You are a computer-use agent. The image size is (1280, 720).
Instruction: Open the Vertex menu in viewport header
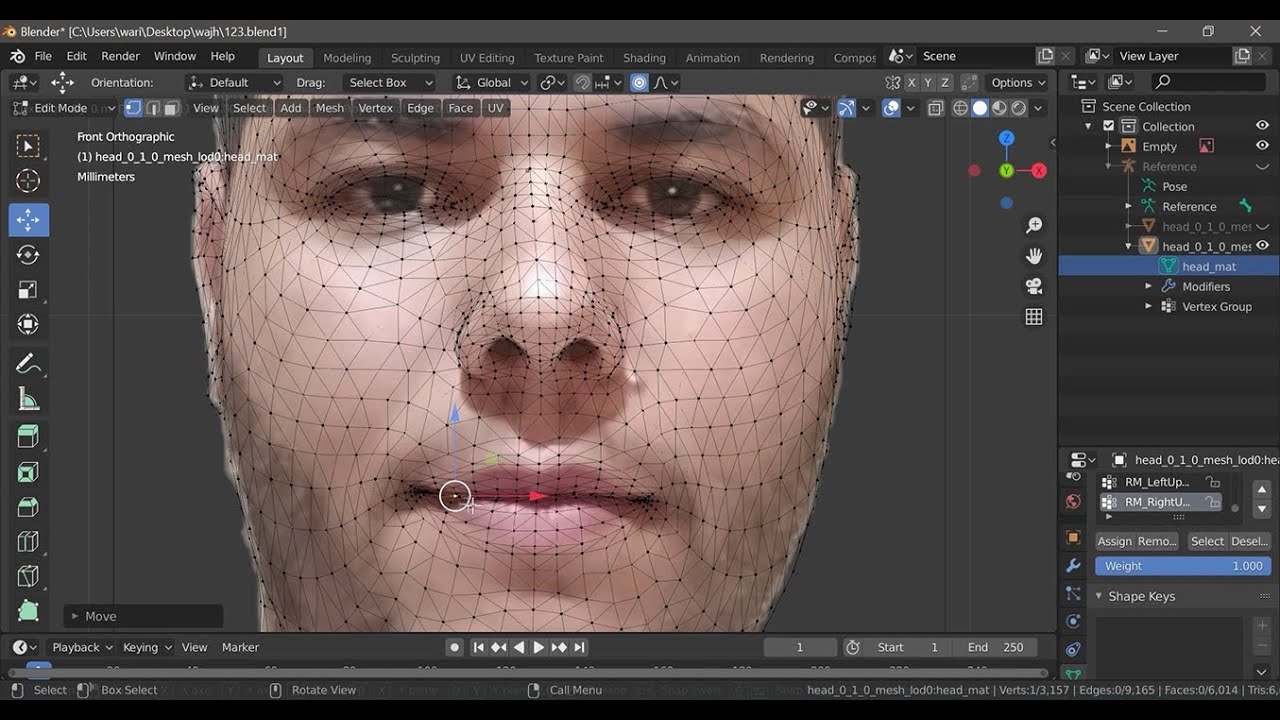point(375,108)
